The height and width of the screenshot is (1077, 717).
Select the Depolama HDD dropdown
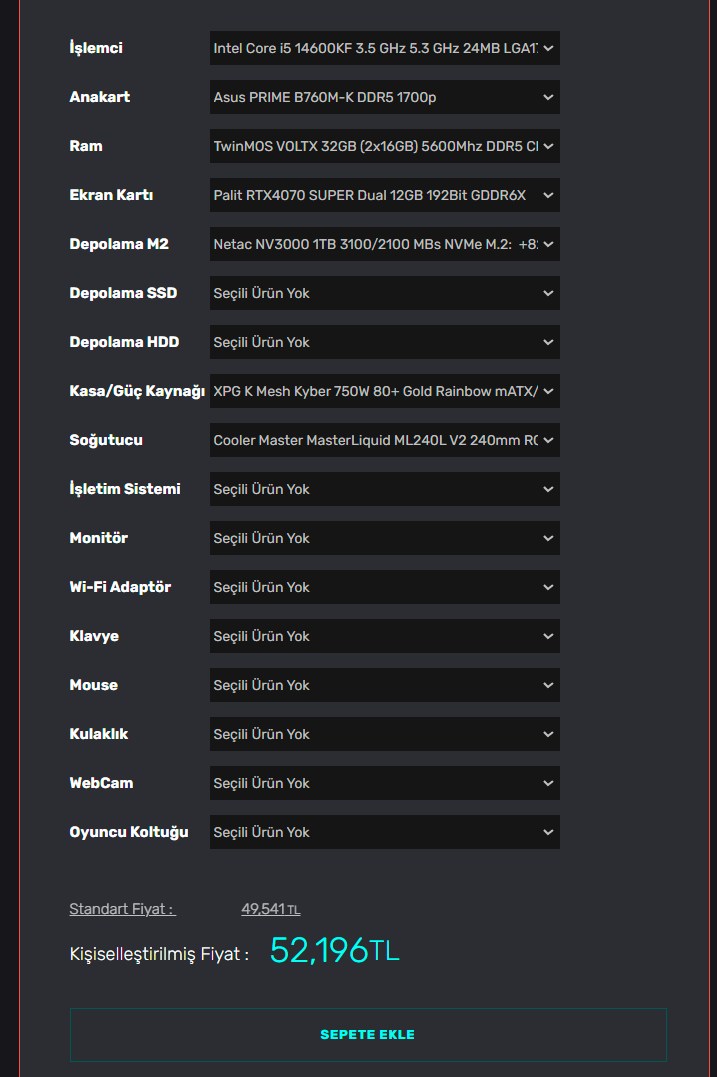(384, 342)
